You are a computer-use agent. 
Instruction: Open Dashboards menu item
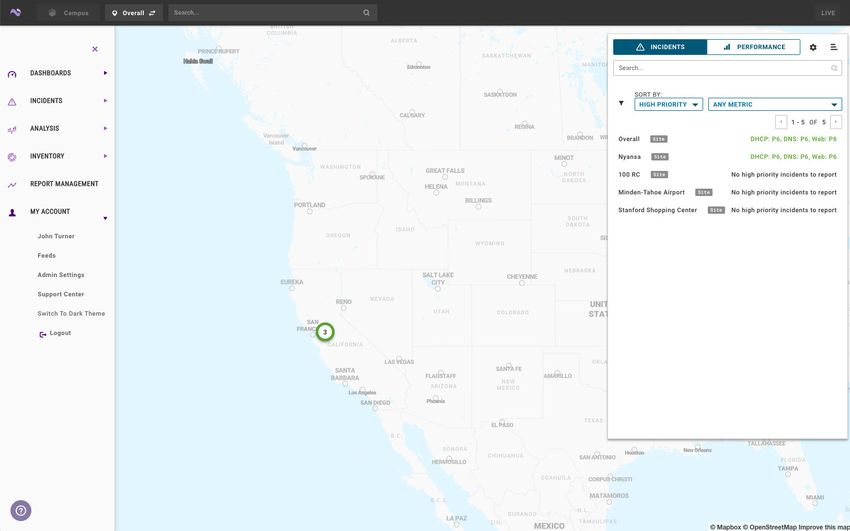50,73
